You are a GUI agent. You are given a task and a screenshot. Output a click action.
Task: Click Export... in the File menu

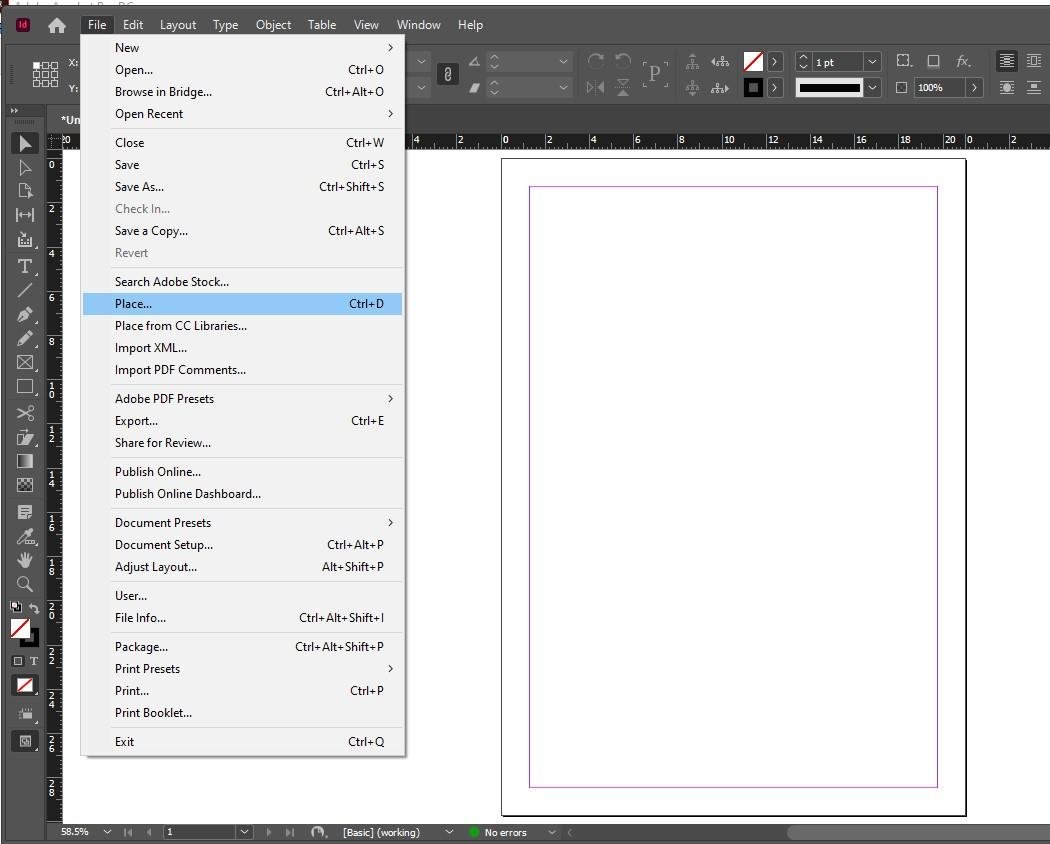[136, 421]
